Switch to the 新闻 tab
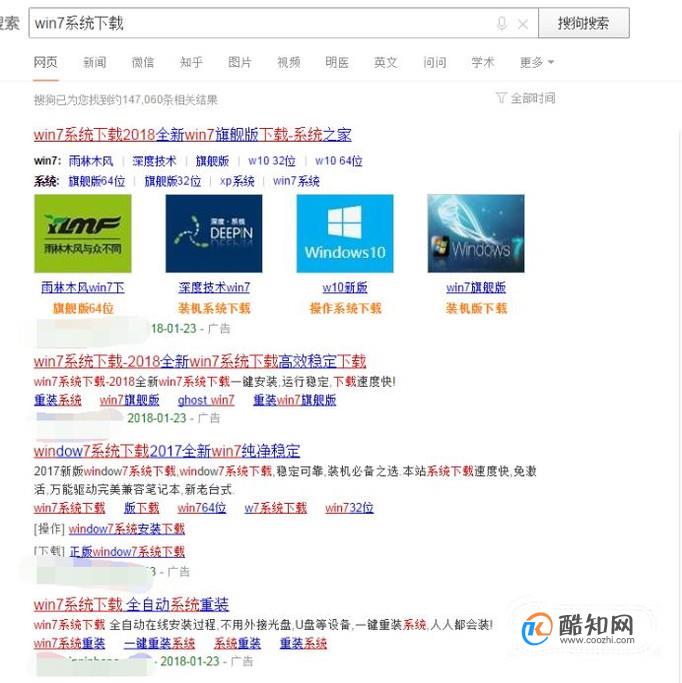This screenshot has height=683, width=682. click(94, 62)
